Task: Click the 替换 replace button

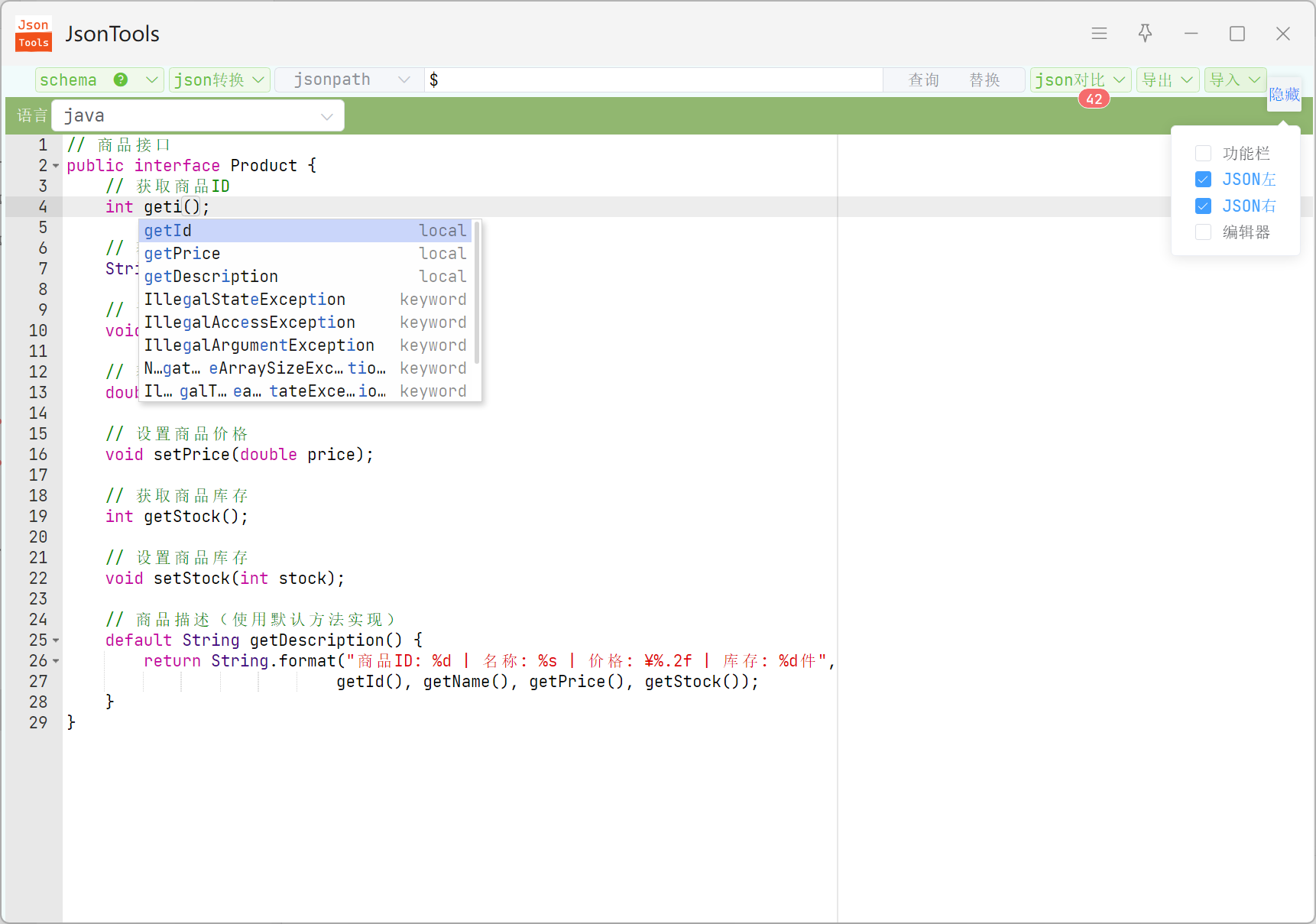Action: (984, 79)
